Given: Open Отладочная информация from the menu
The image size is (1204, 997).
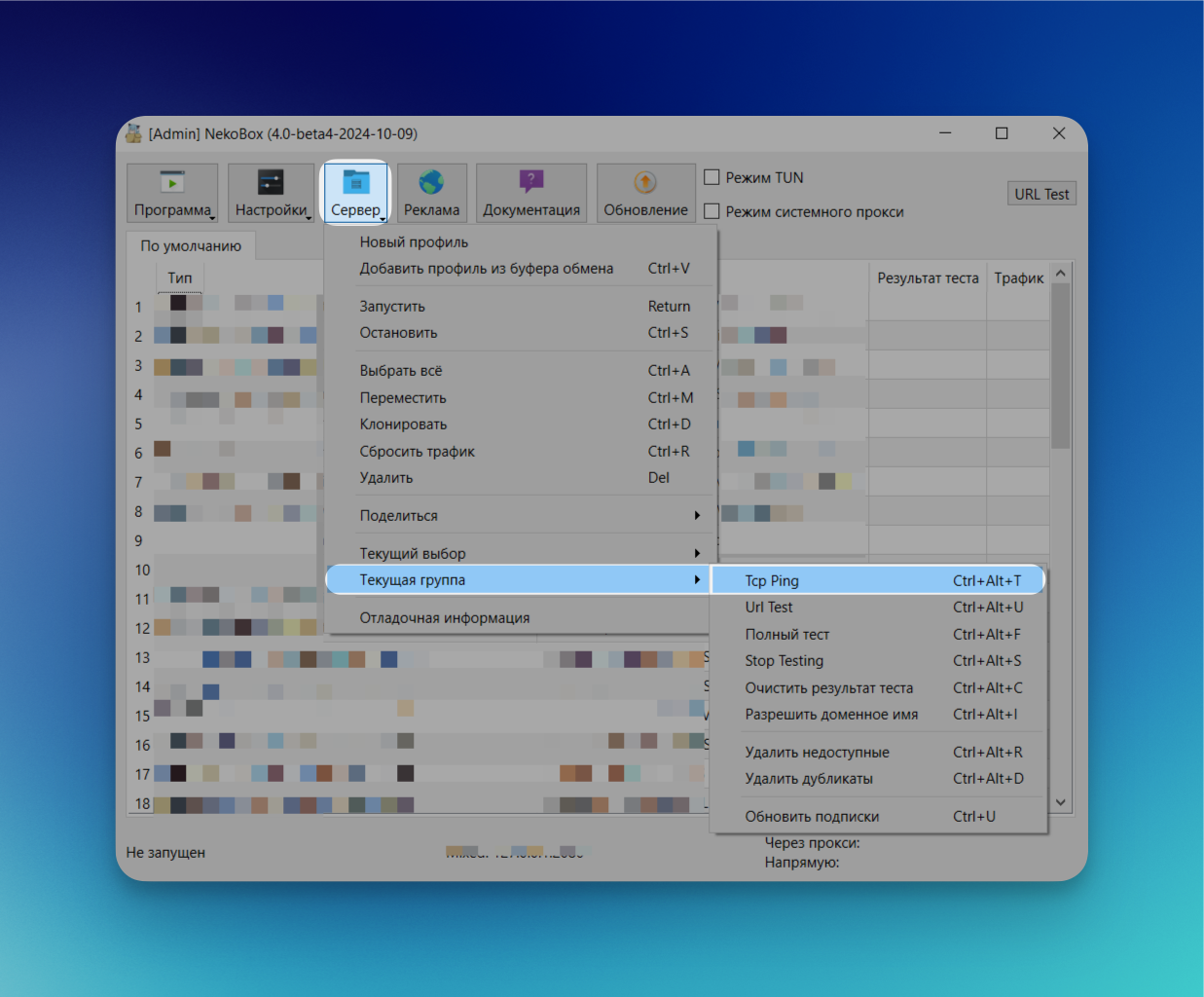Looking at the screenshot, I should (x=521, y=618).
